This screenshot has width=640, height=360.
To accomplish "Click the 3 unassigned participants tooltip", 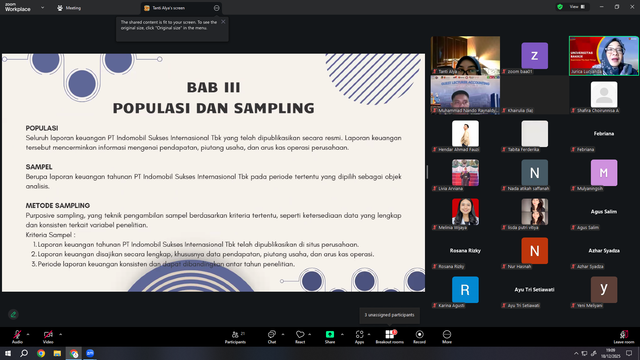I will click(389, 315).
